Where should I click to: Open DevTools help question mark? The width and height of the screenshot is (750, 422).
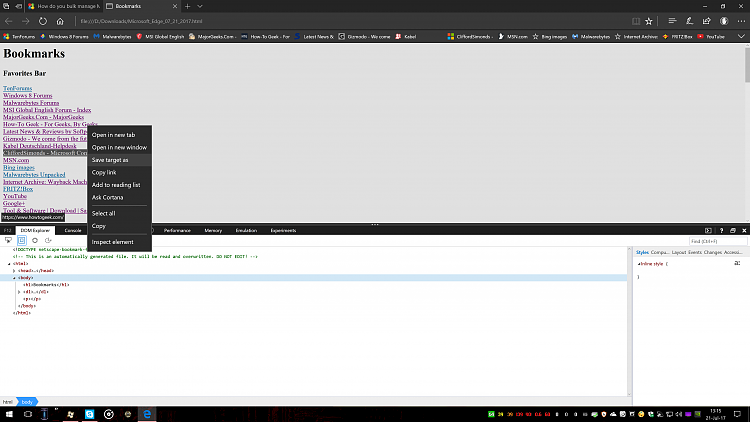(721, 231)
